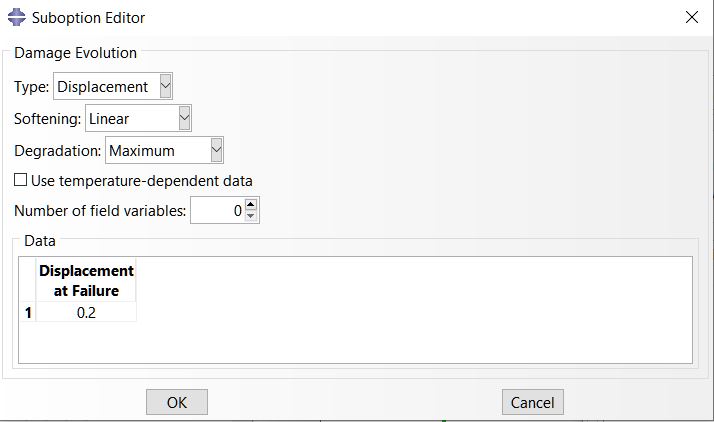Click the 0.2 cell in the Data table
This screenshot has height=422, width=714.
coord(86,313)
